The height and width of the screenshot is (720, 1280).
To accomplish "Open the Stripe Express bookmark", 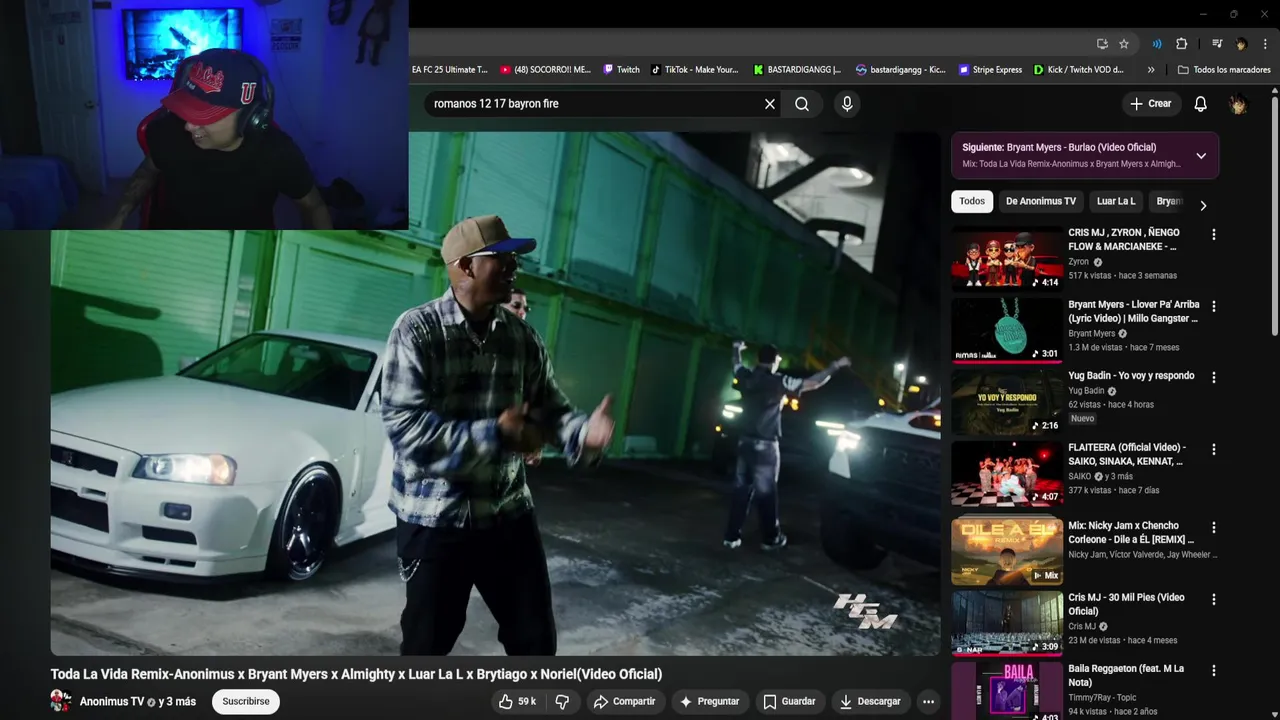I will click(990, 70).
